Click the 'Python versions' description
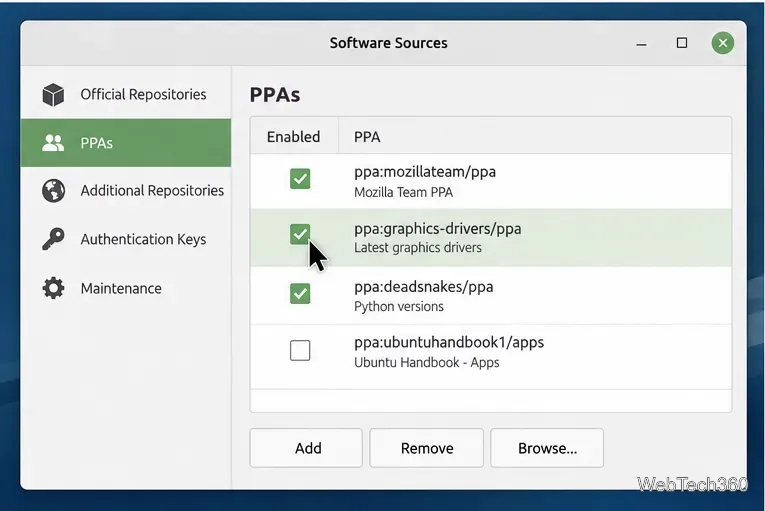The image size is (765, 511). pos(399,307)
